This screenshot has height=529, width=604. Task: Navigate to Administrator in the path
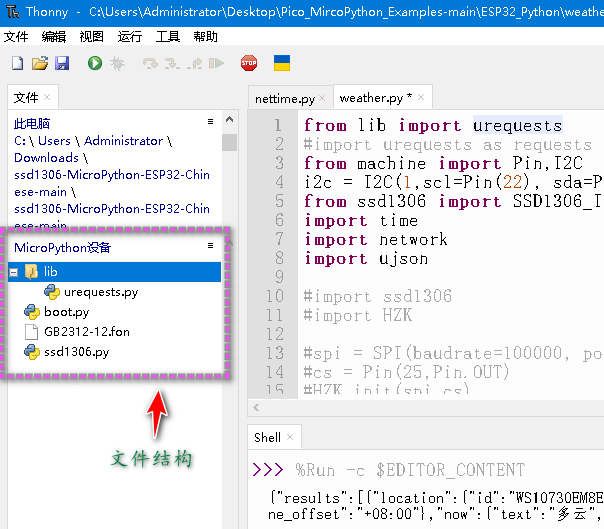coord(123,141)
